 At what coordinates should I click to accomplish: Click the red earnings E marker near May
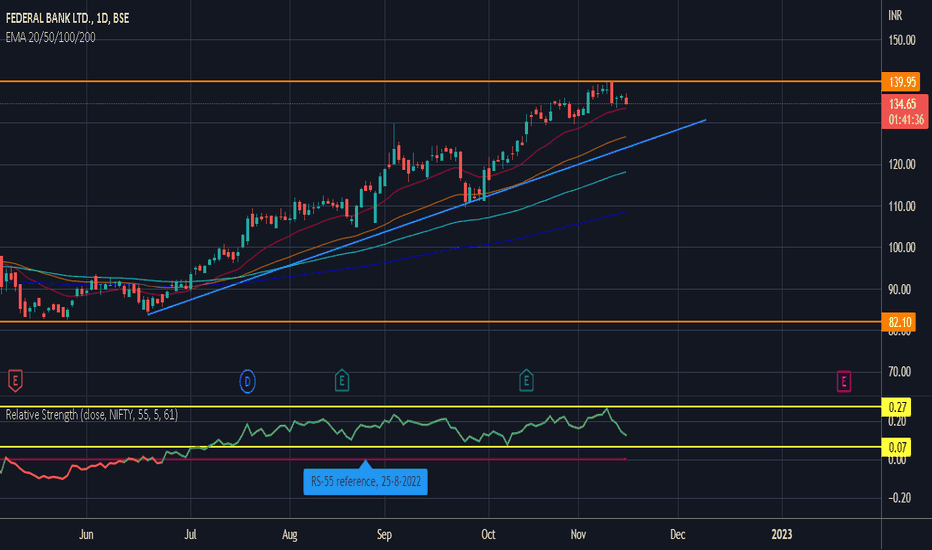pos(15,381)
